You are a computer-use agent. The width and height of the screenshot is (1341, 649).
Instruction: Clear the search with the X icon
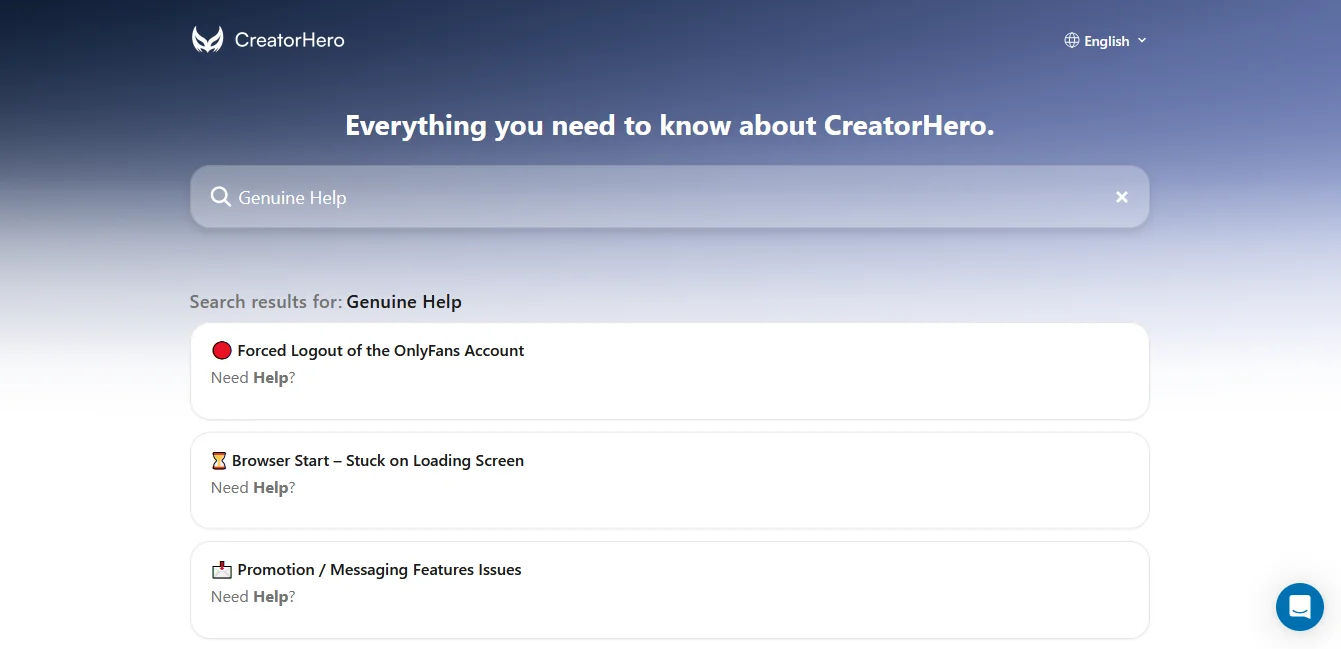[x=1122, y=197]
